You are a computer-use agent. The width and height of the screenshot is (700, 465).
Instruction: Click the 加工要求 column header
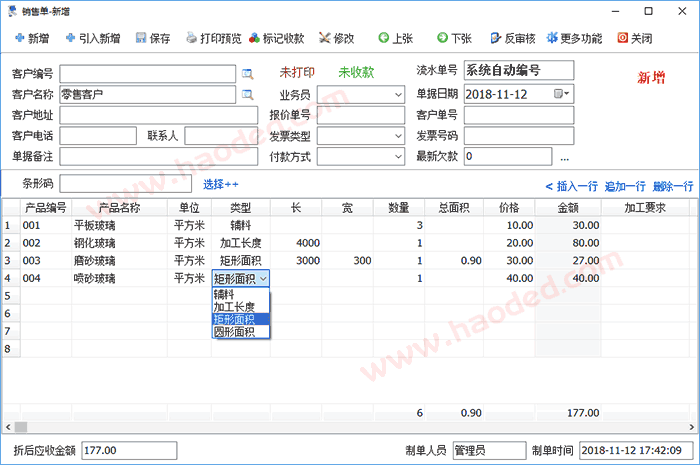(x=645, y=208)
